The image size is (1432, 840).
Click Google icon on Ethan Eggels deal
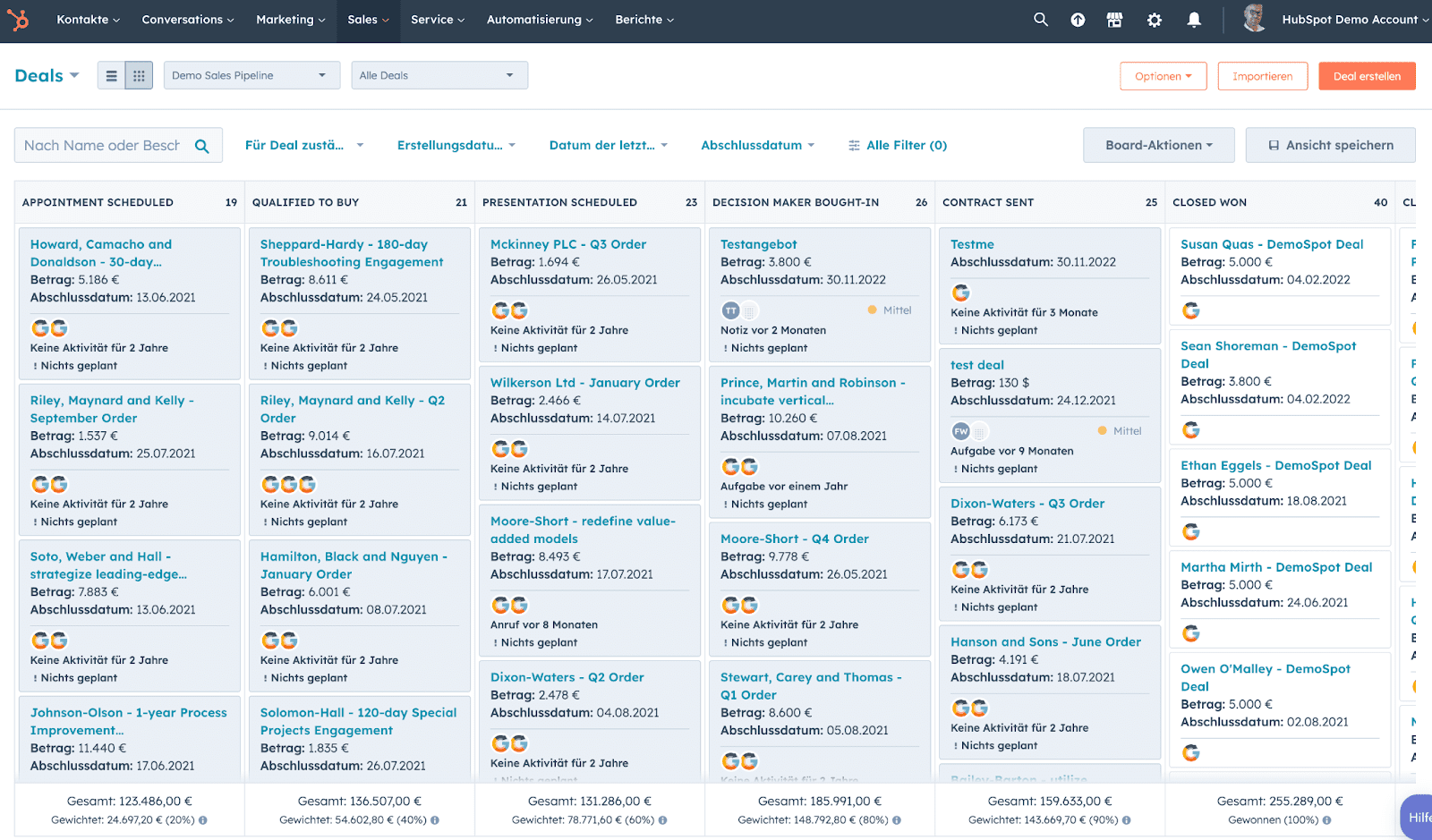coord(1191,532)
